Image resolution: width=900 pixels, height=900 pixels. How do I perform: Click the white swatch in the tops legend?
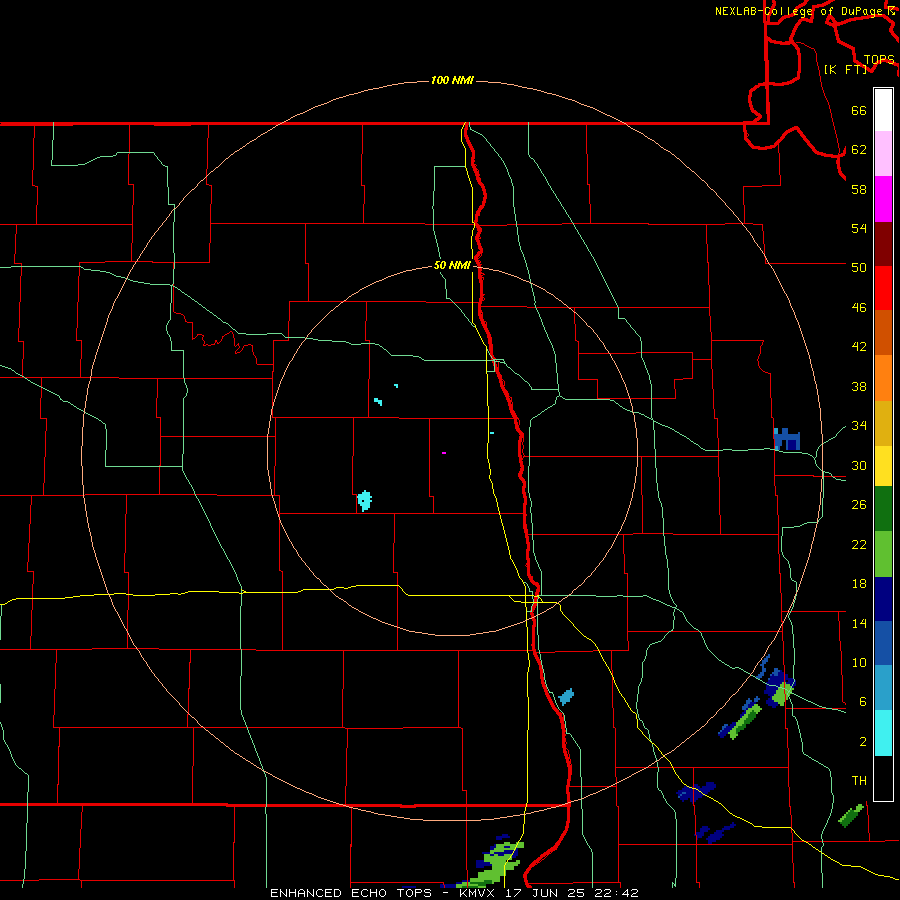[883, 110]
